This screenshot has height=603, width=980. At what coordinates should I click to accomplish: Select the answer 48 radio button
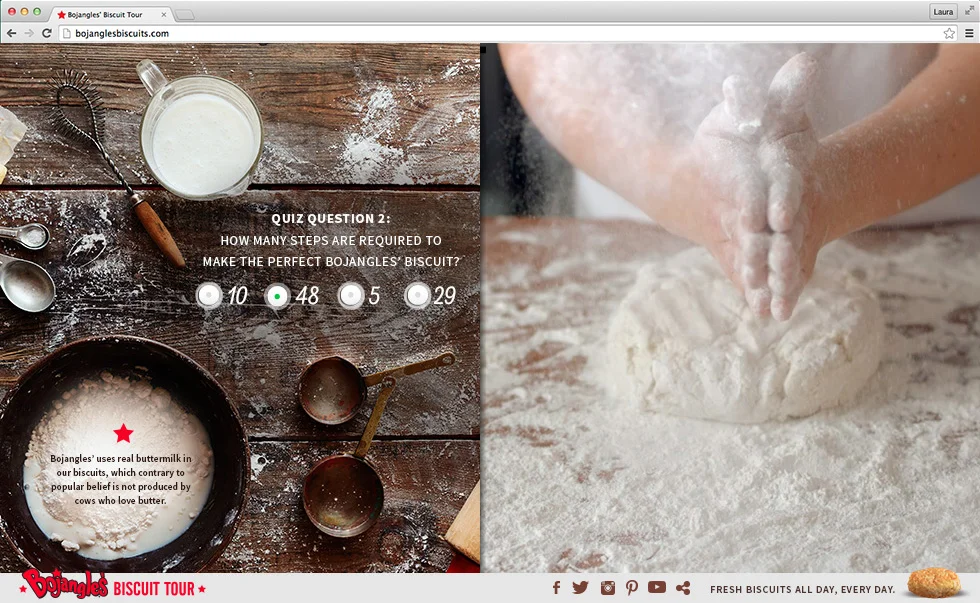click(277, 296)
